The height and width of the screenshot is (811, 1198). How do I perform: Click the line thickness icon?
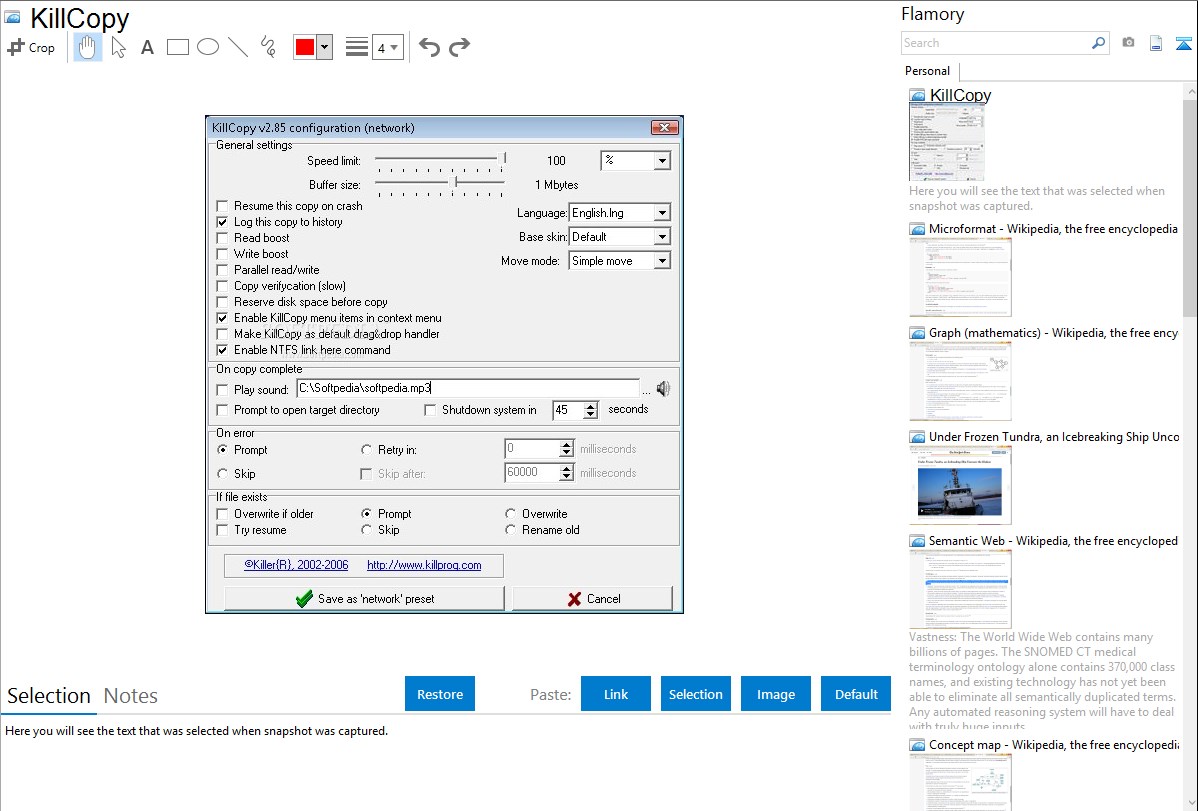click(x=357, y=47)
